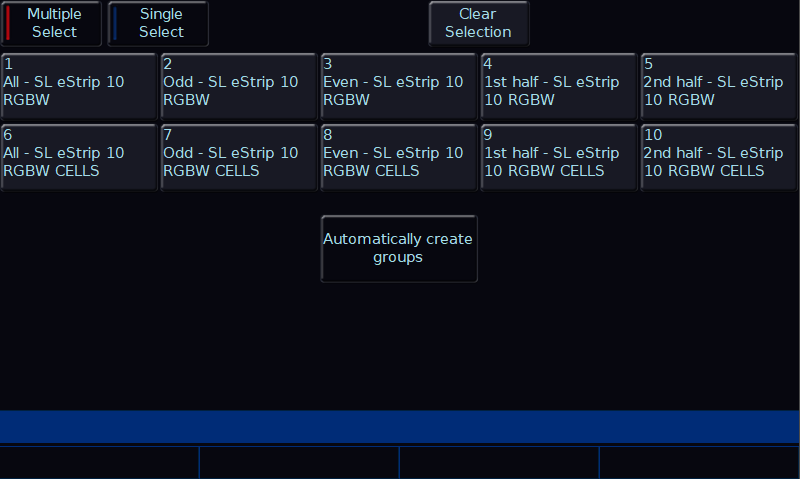
Task: Click the fourth empty bottom softkey
Action: [x=699, y=462]
